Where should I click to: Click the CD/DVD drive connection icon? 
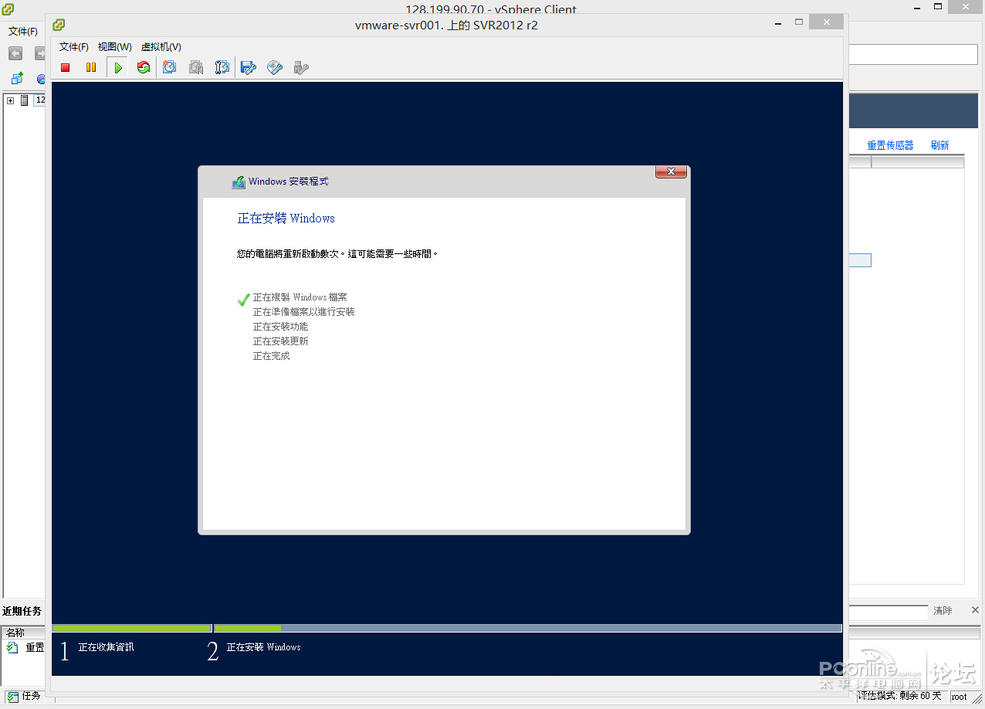pyautogui.click(x=275, y=67)
